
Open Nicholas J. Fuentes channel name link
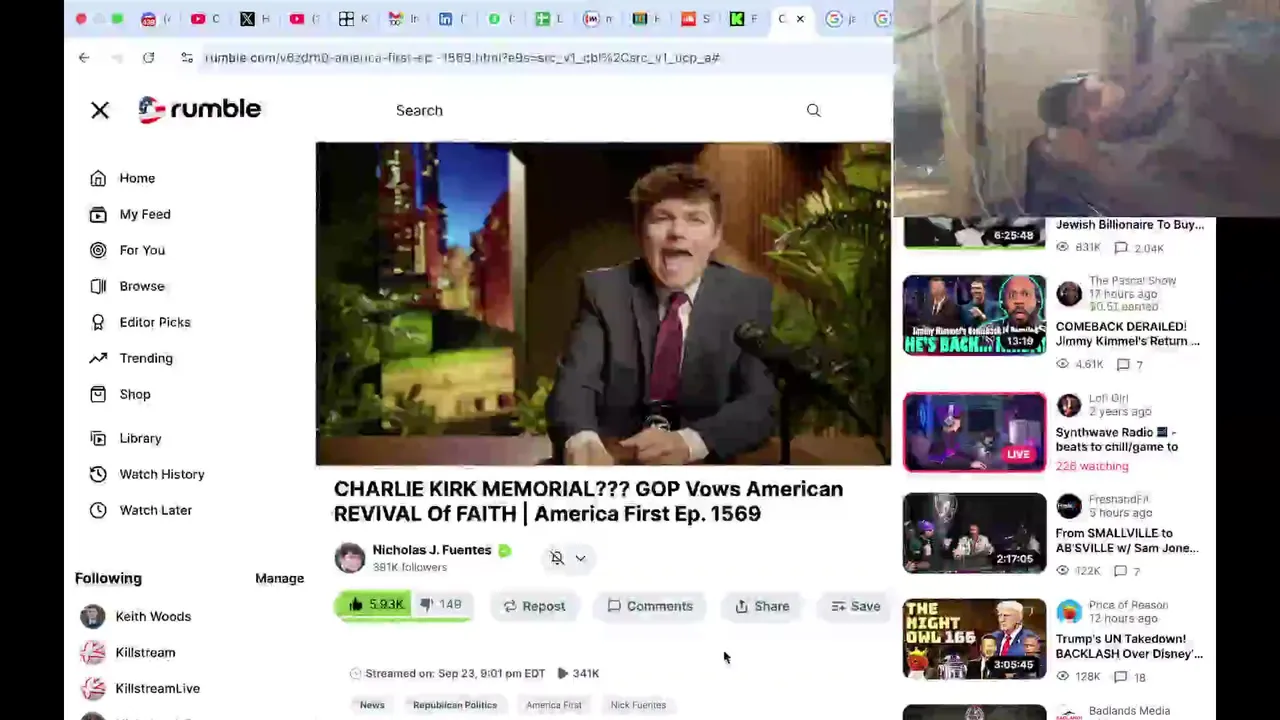click(x=432, y=550)
